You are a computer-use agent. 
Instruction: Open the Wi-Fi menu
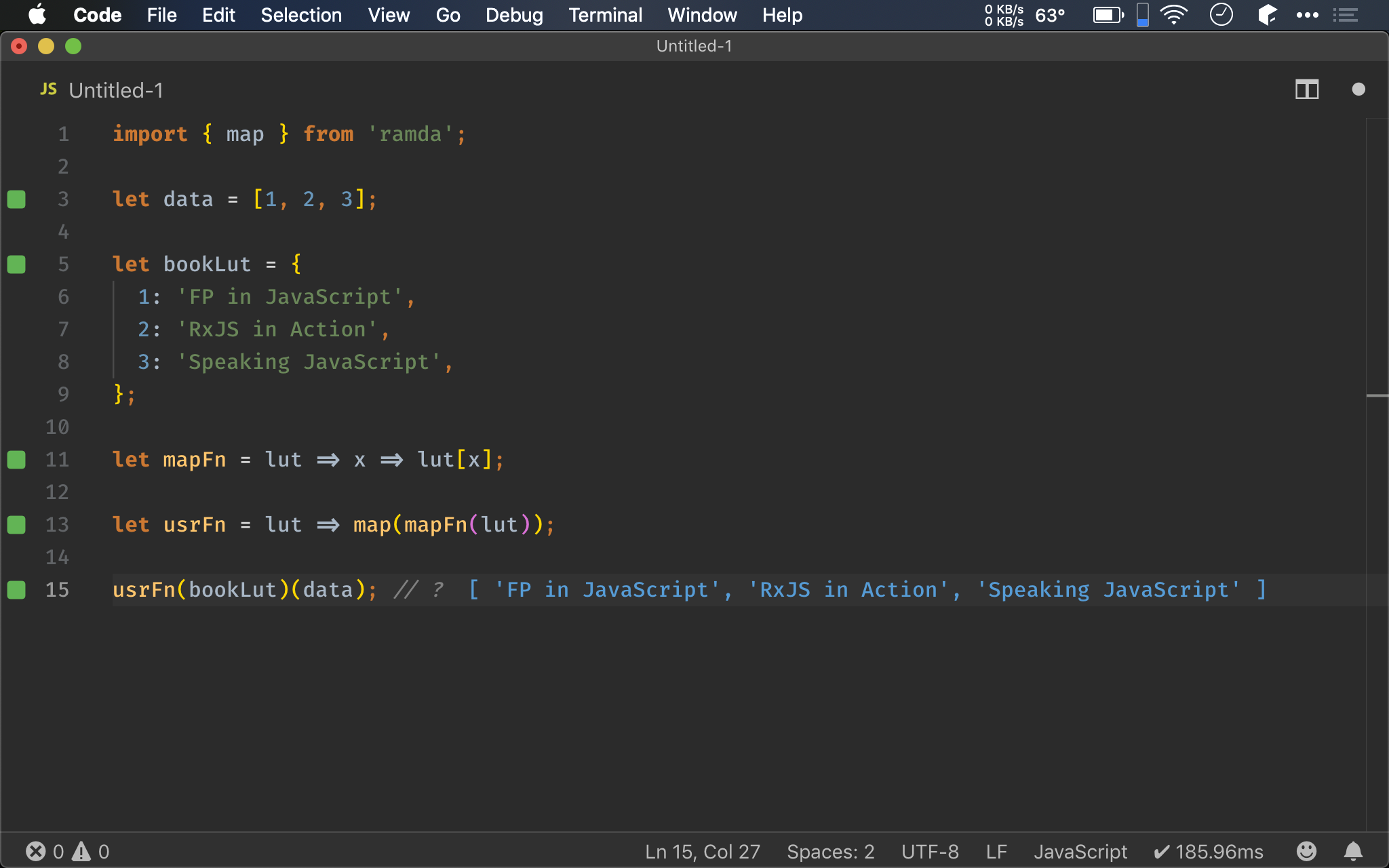click(1174, 15)
